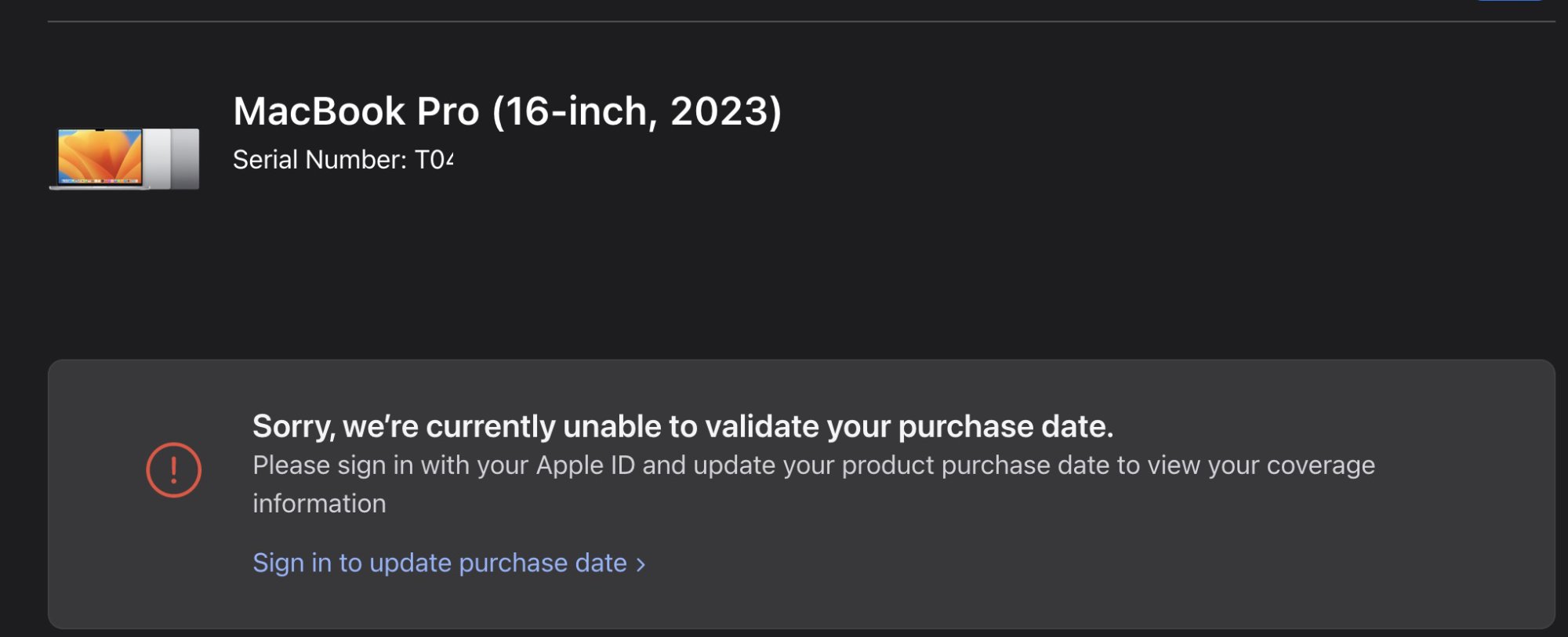Click the MacBook Pro product thumbnail
The height and width of the screenshot is (637, 1568).
tap(124, 157)
